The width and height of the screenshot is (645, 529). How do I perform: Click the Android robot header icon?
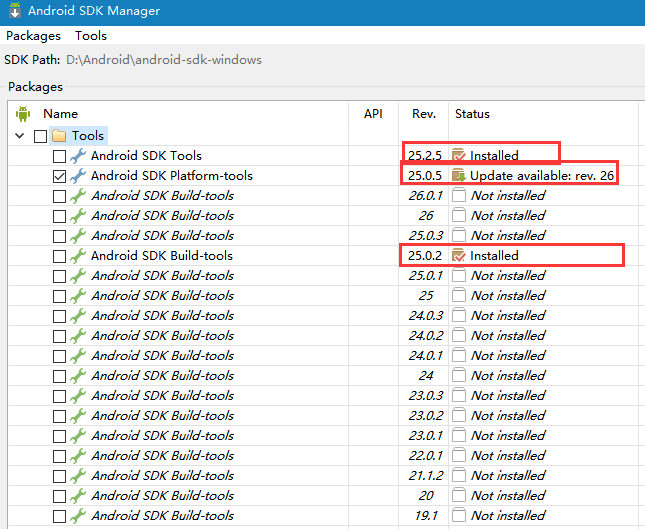pyautogui.click(x=23, y=114)
